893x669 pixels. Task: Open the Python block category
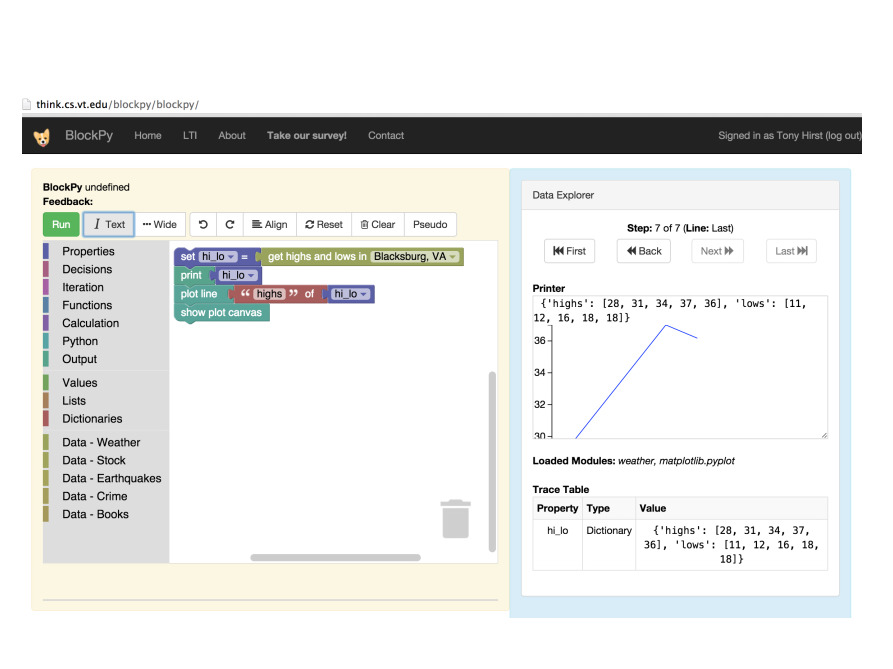point(80,341)
